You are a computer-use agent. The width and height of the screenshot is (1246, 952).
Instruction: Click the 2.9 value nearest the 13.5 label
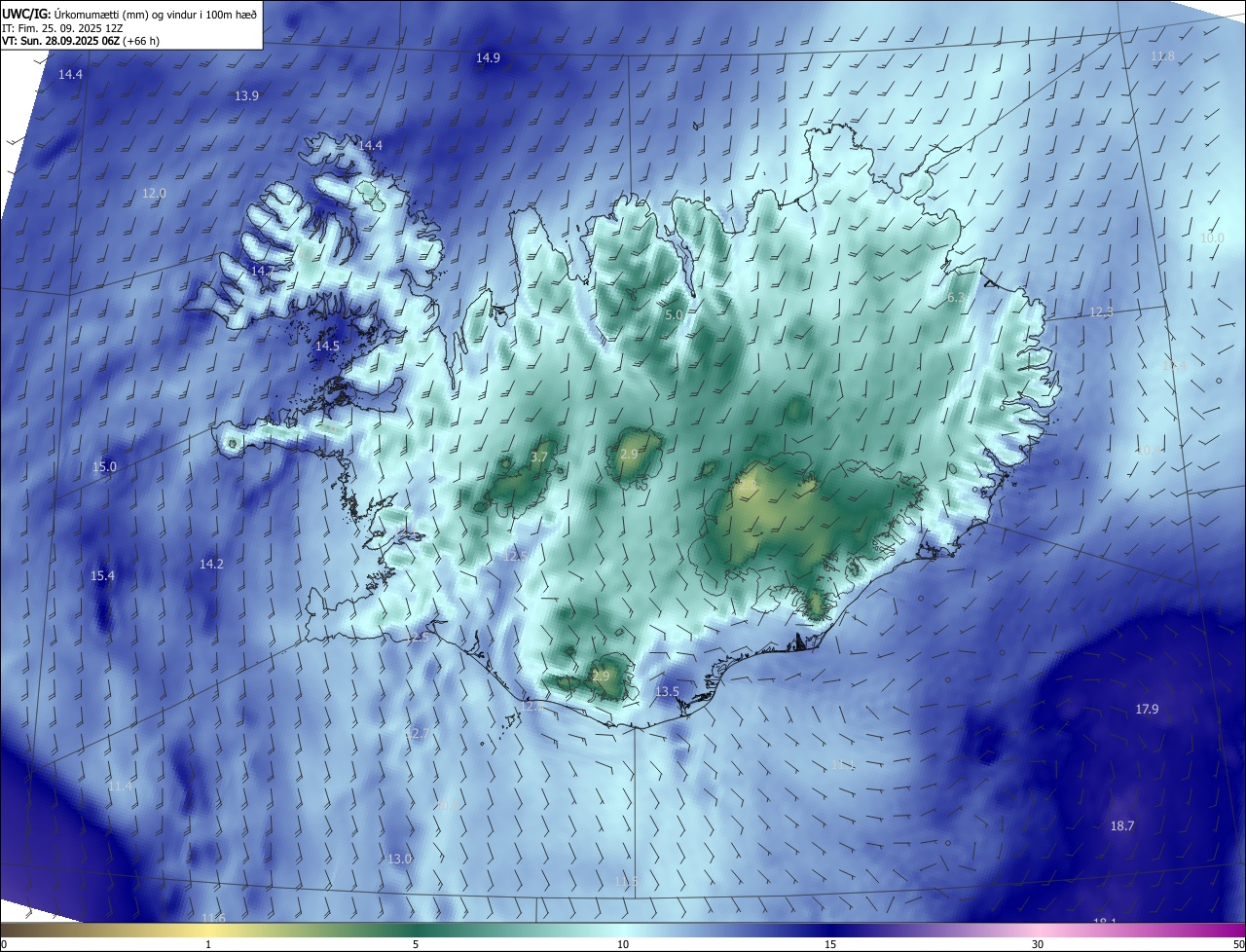601,676
